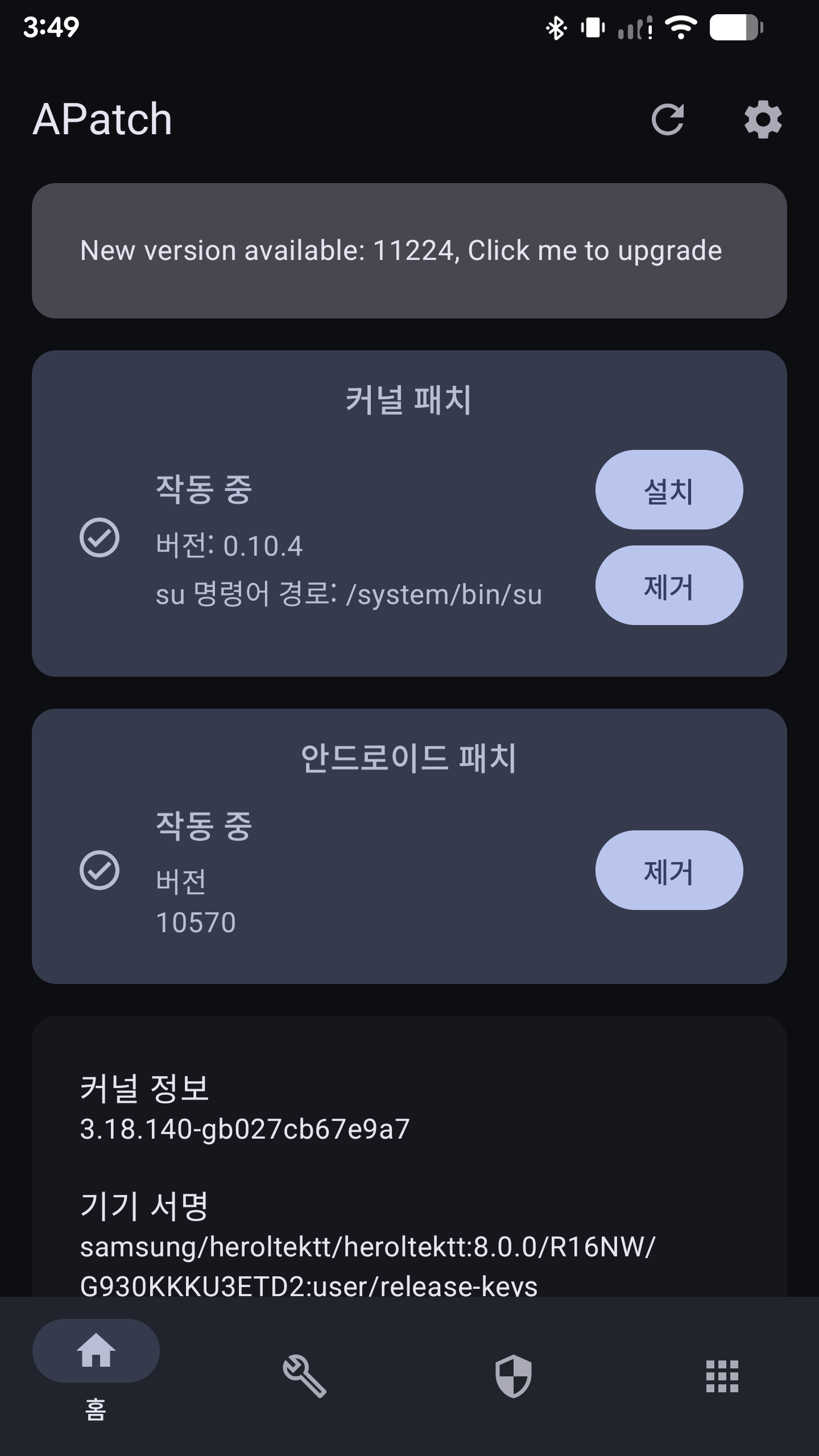Tap the refresh icon in header
This screenshot has width=819, height=1456.
(x=668, y=119)
